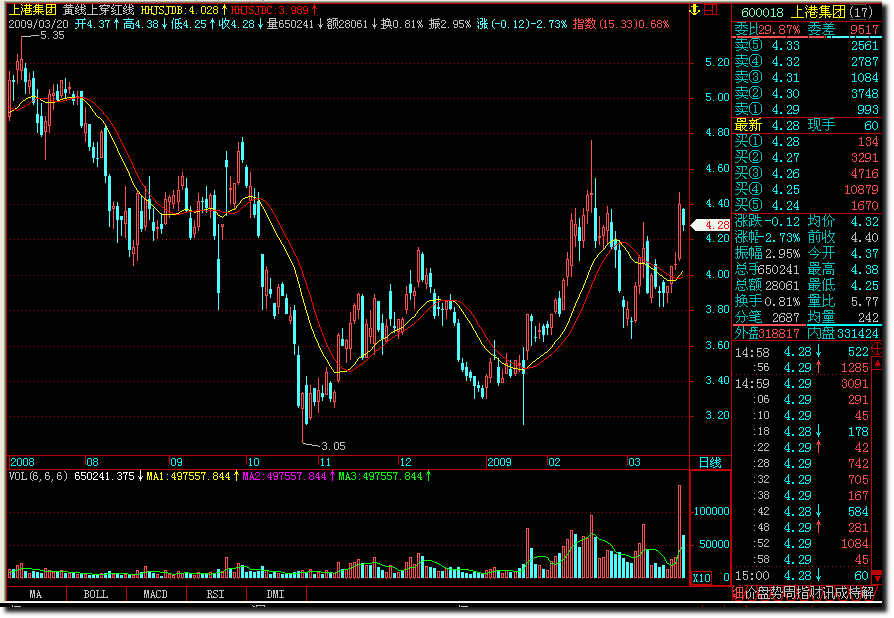This screenshot has height=618, width=894.
Task: Switch to the MA indicator tab
Action: click(35, 594)
